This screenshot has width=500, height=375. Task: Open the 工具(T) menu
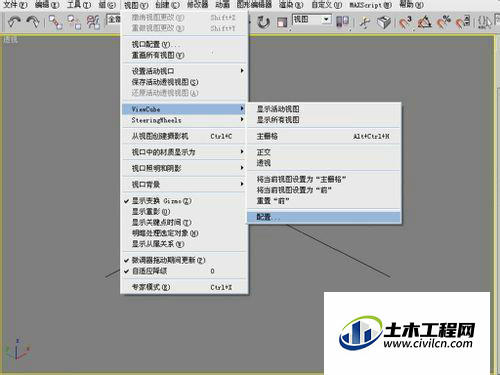click(79, 5)
